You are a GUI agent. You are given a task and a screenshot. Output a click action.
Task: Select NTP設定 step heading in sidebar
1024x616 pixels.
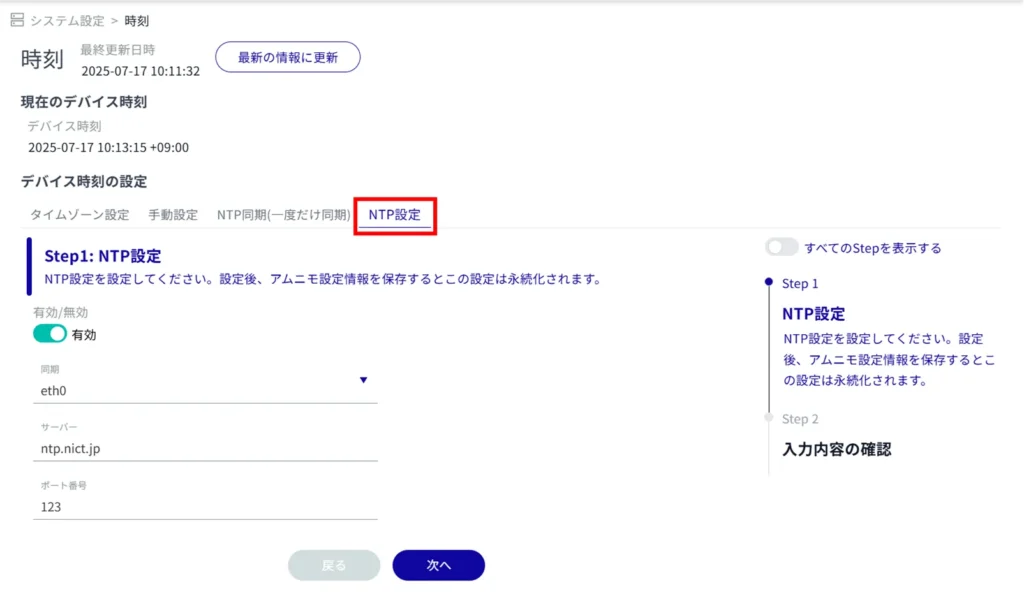(813, 314)
